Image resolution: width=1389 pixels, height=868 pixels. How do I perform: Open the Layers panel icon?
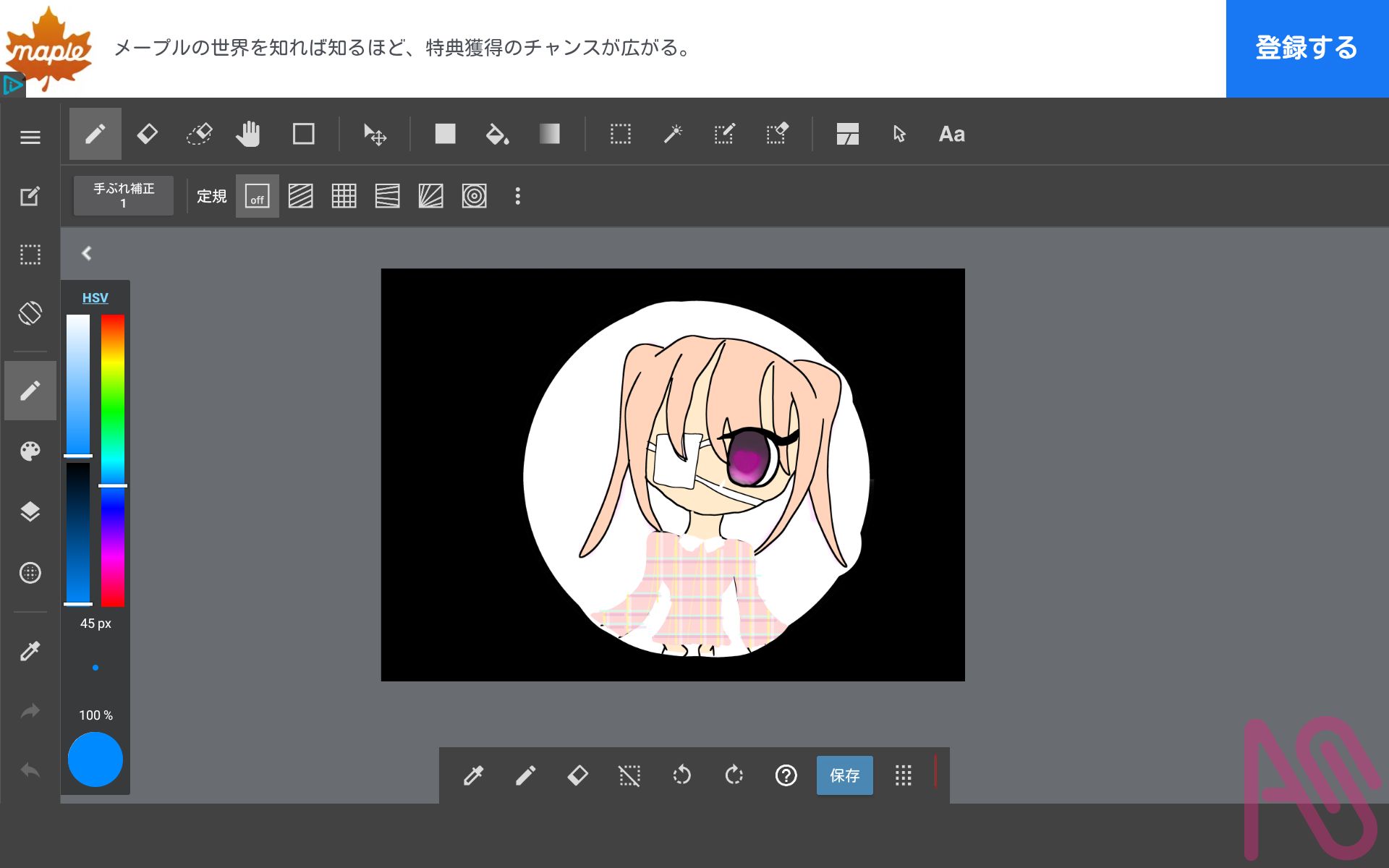click(30, 512)
